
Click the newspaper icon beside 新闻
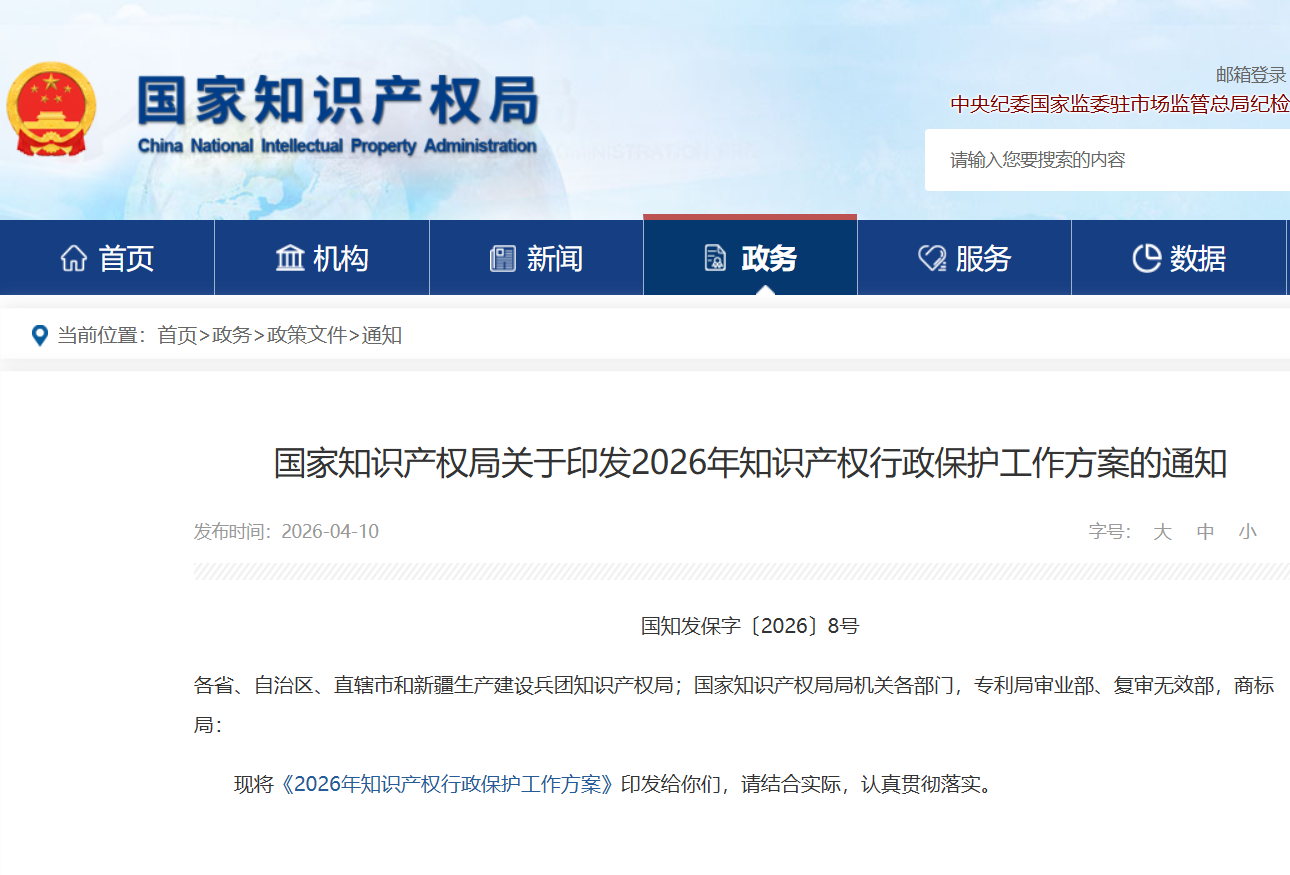503,259
